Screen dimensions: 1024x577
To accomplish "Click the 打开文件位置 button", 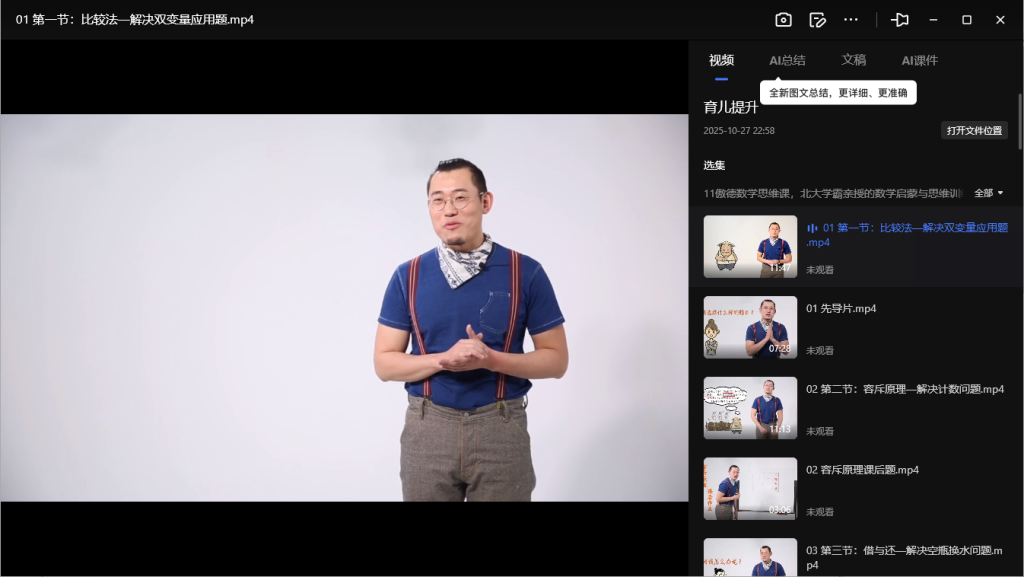I will (x=974, y=131).
